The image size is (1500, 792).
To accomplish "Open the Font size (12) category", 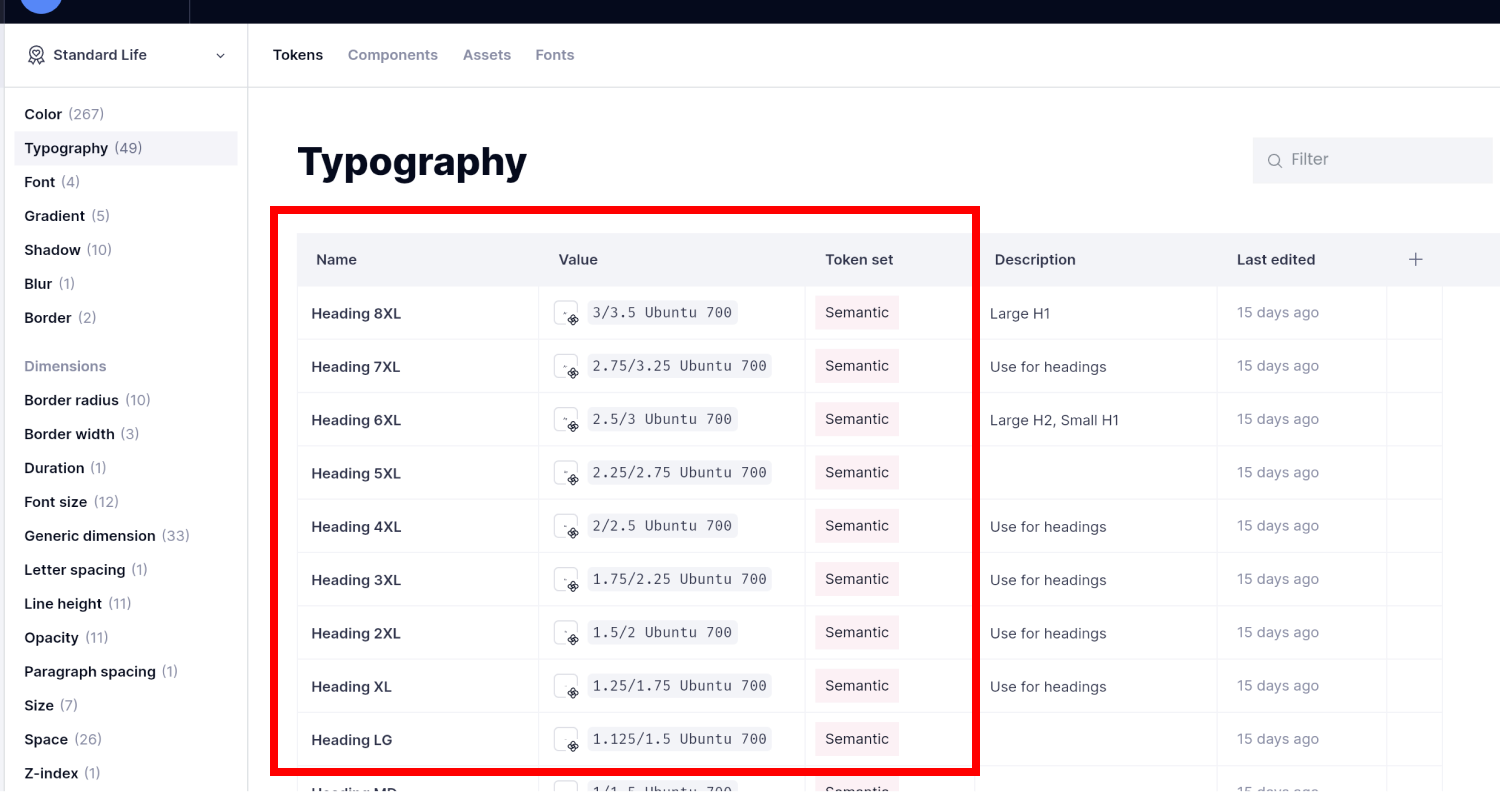I will 126,502.
